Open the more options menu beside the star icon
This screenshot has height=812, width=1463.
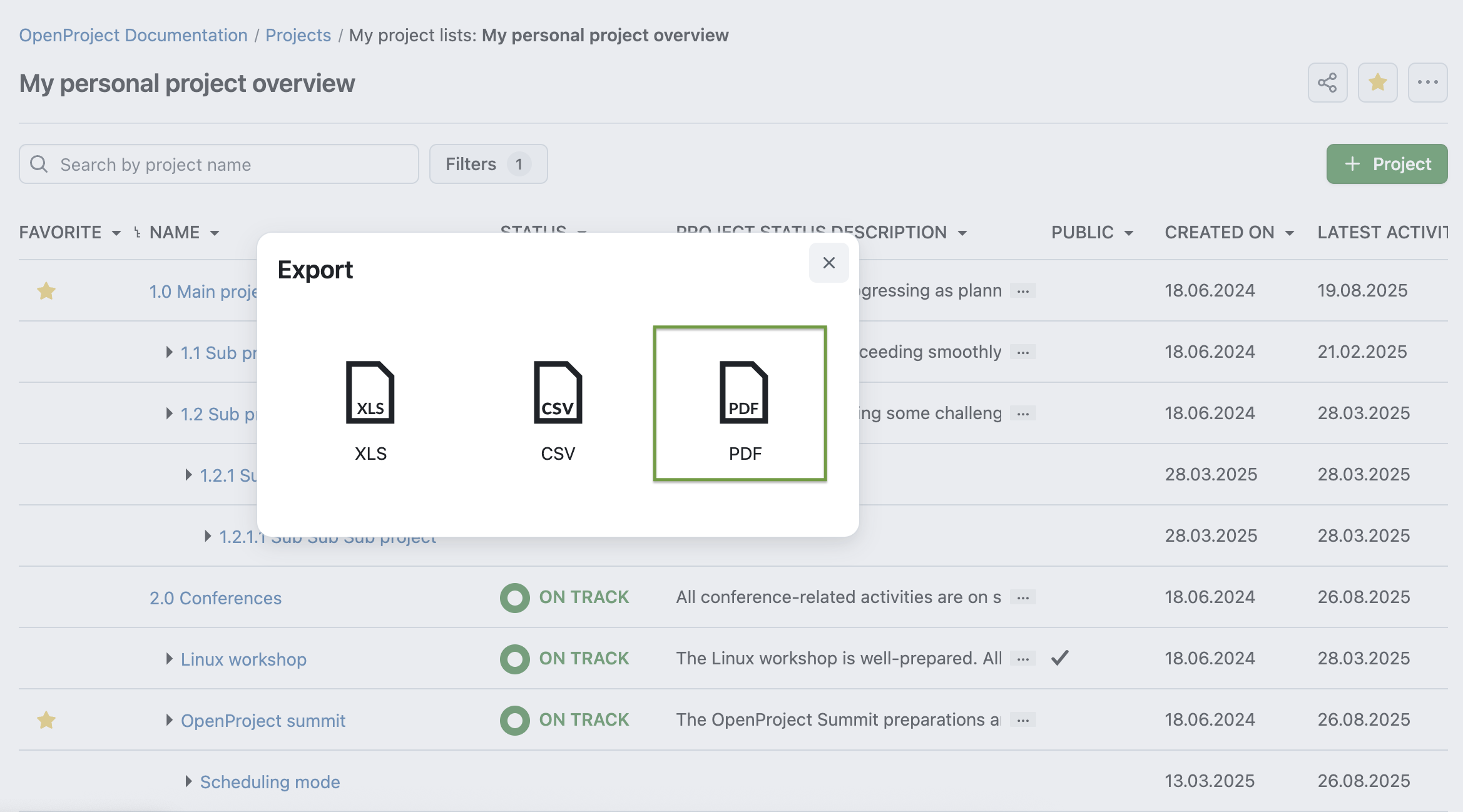tap(1427, 82)
